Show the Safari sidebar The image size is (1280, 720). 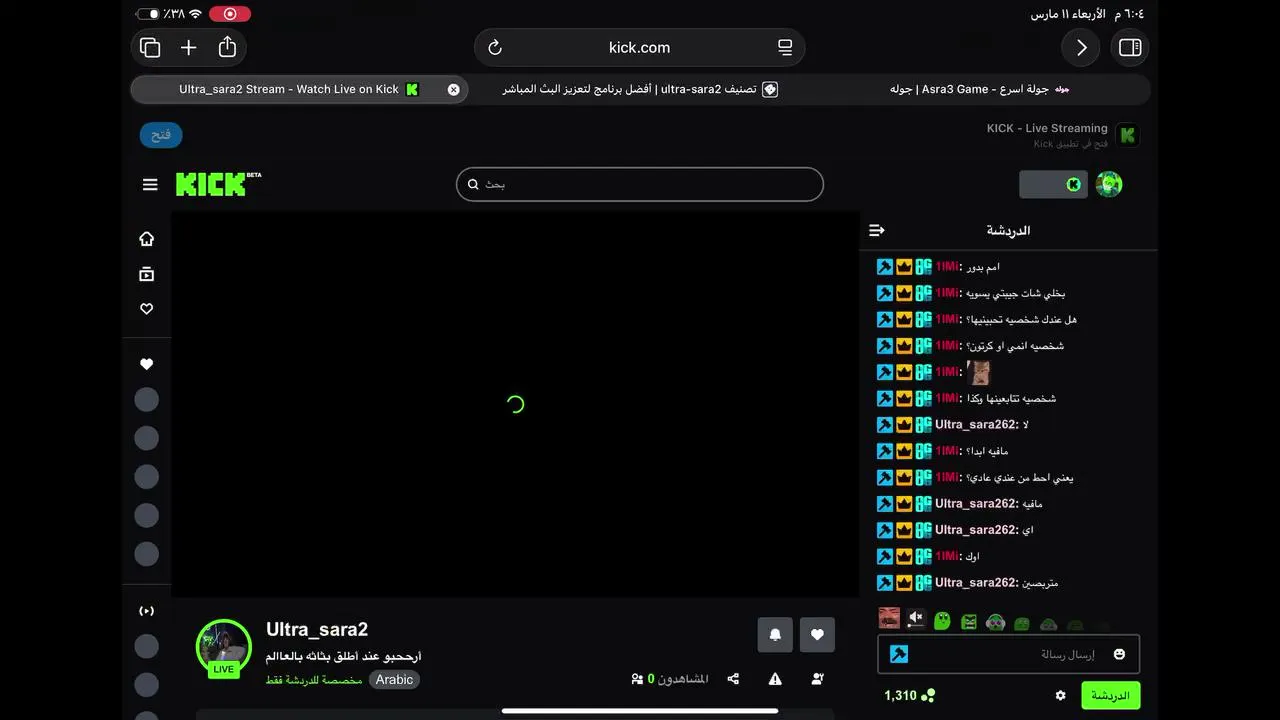click(x=1130, y=47)
